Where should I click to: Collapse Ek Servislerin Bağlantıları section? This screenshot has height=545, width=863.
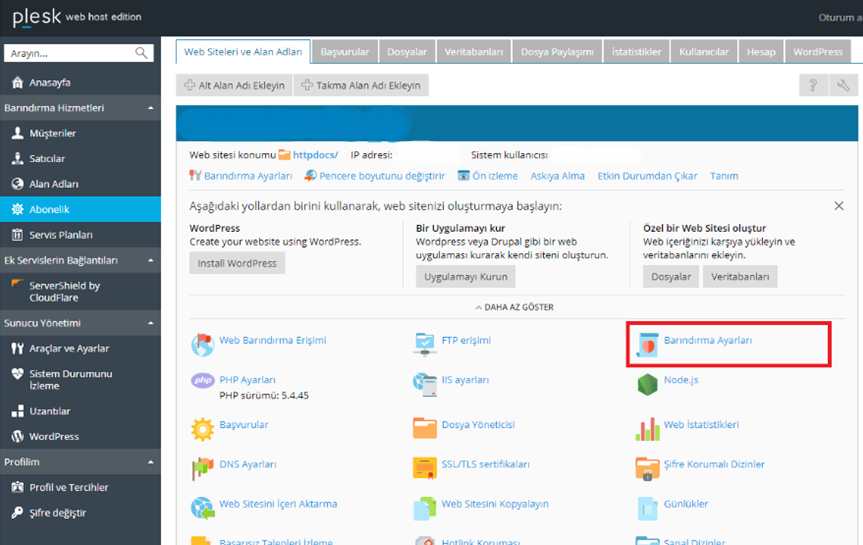pos(150,260)
